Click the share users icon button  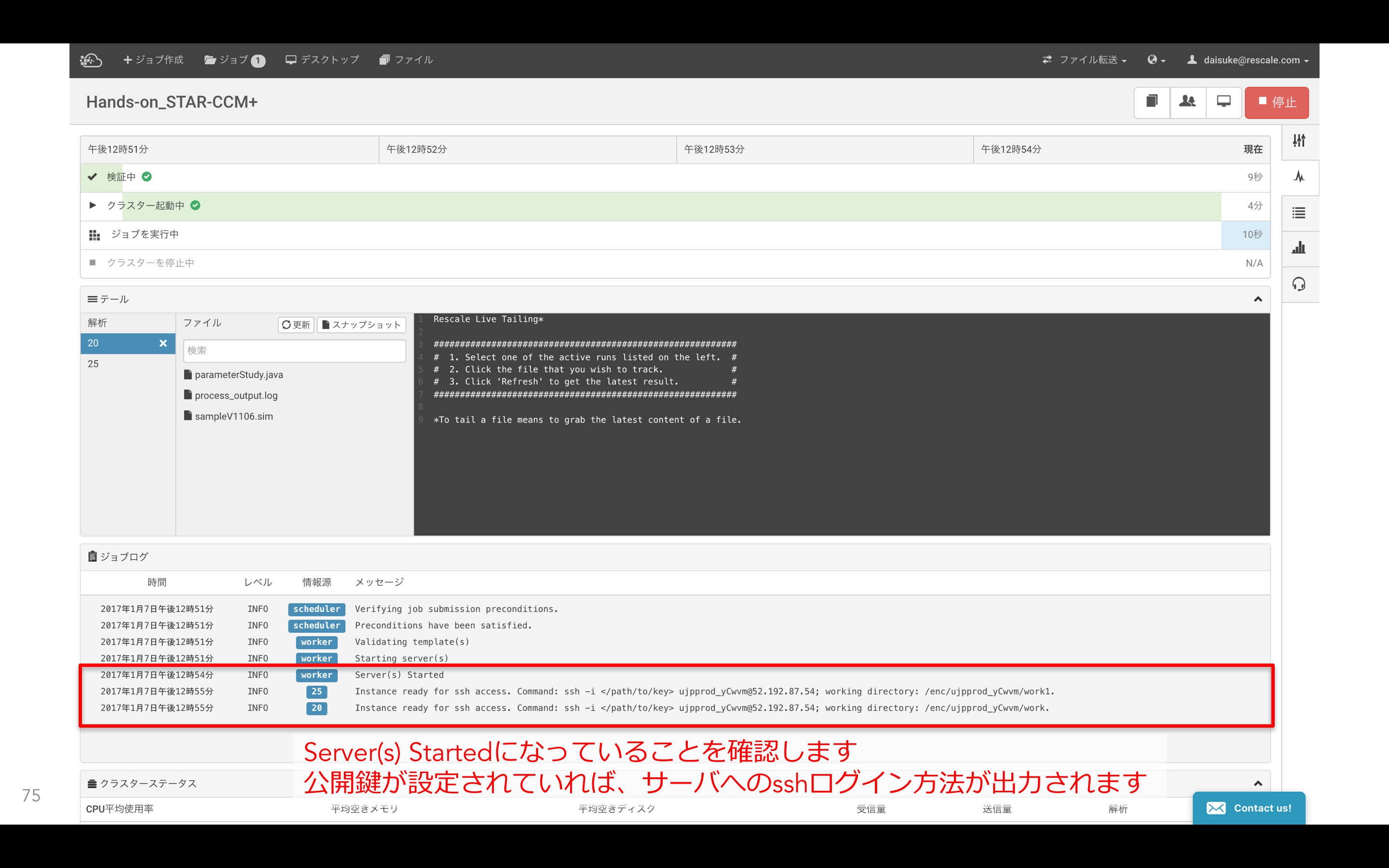pos(1187,102)
